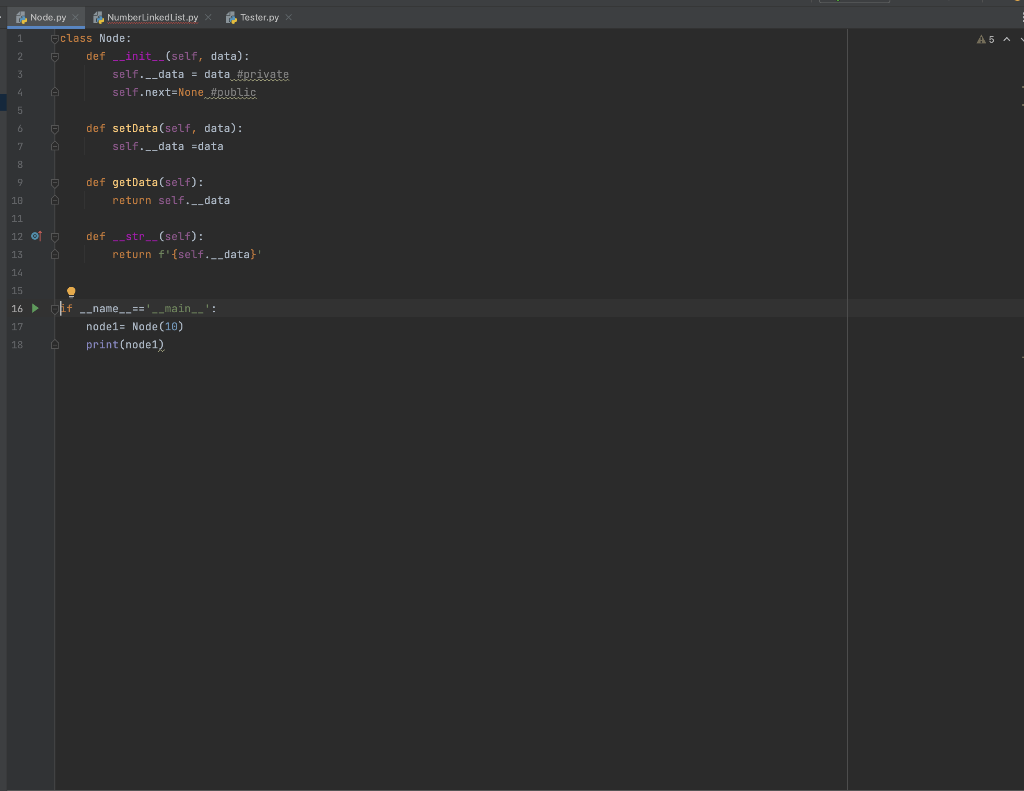Screen dimensions: 1024x791
Task: Click line number 13 in the gutter
Action: coord(16,254)
